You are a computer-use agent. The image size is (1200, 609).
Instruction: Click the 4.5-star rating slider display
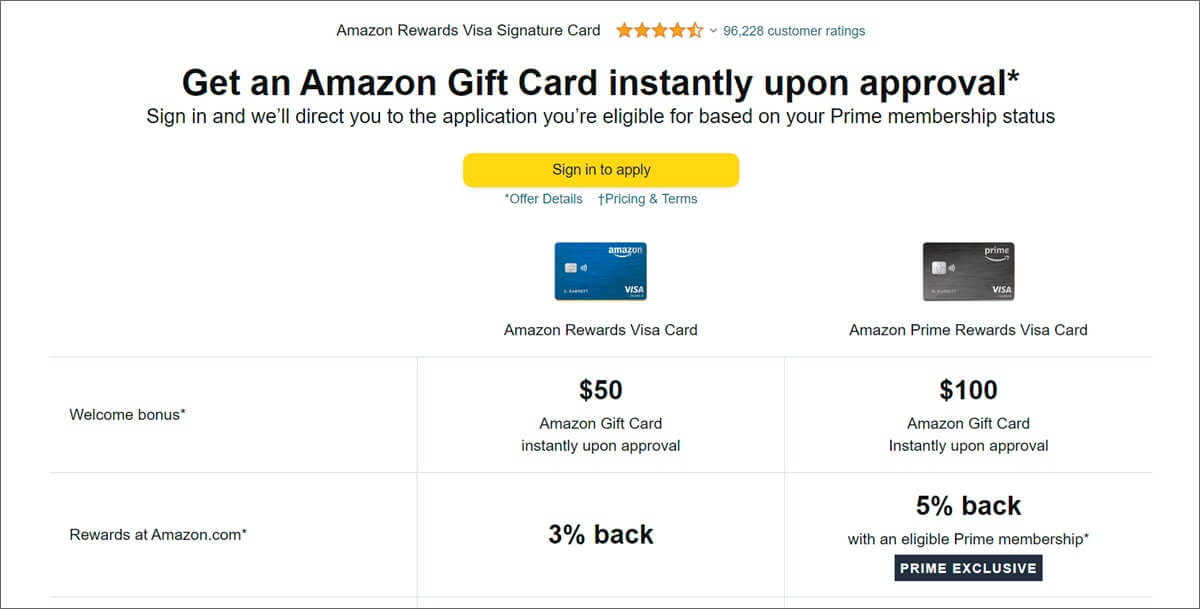(x=660, y=30)
